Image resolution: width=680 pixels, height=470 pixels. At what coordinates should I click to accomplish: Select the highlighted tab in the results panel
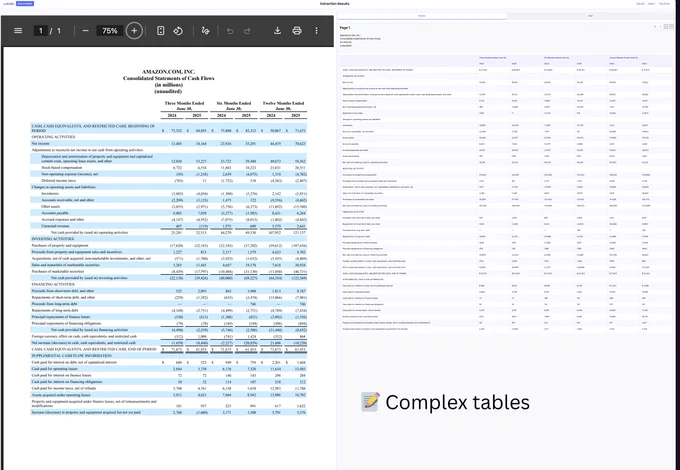422,16
